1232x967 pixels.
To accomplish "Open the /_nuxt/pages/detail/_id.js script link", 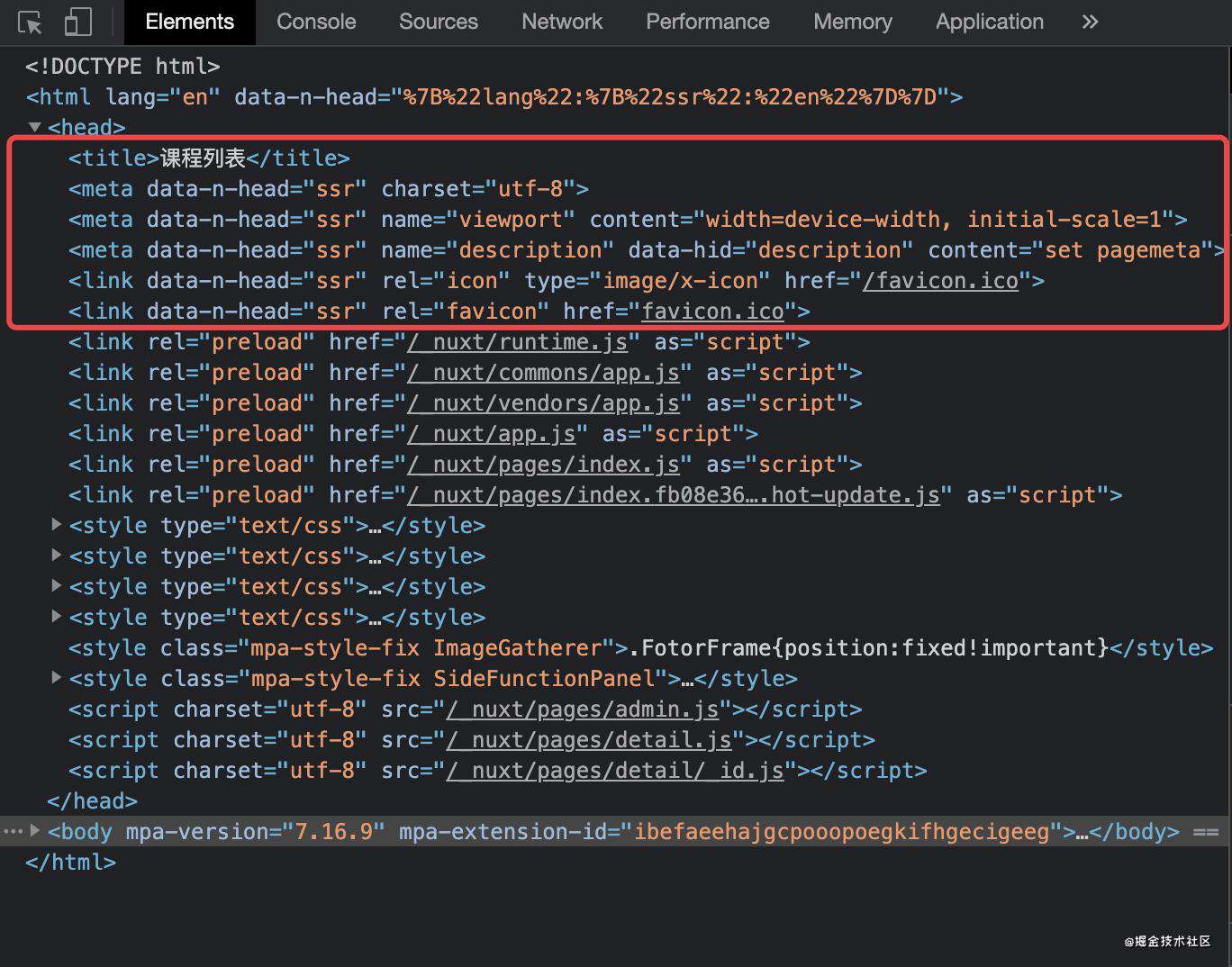I will click(x=615, y=771).
